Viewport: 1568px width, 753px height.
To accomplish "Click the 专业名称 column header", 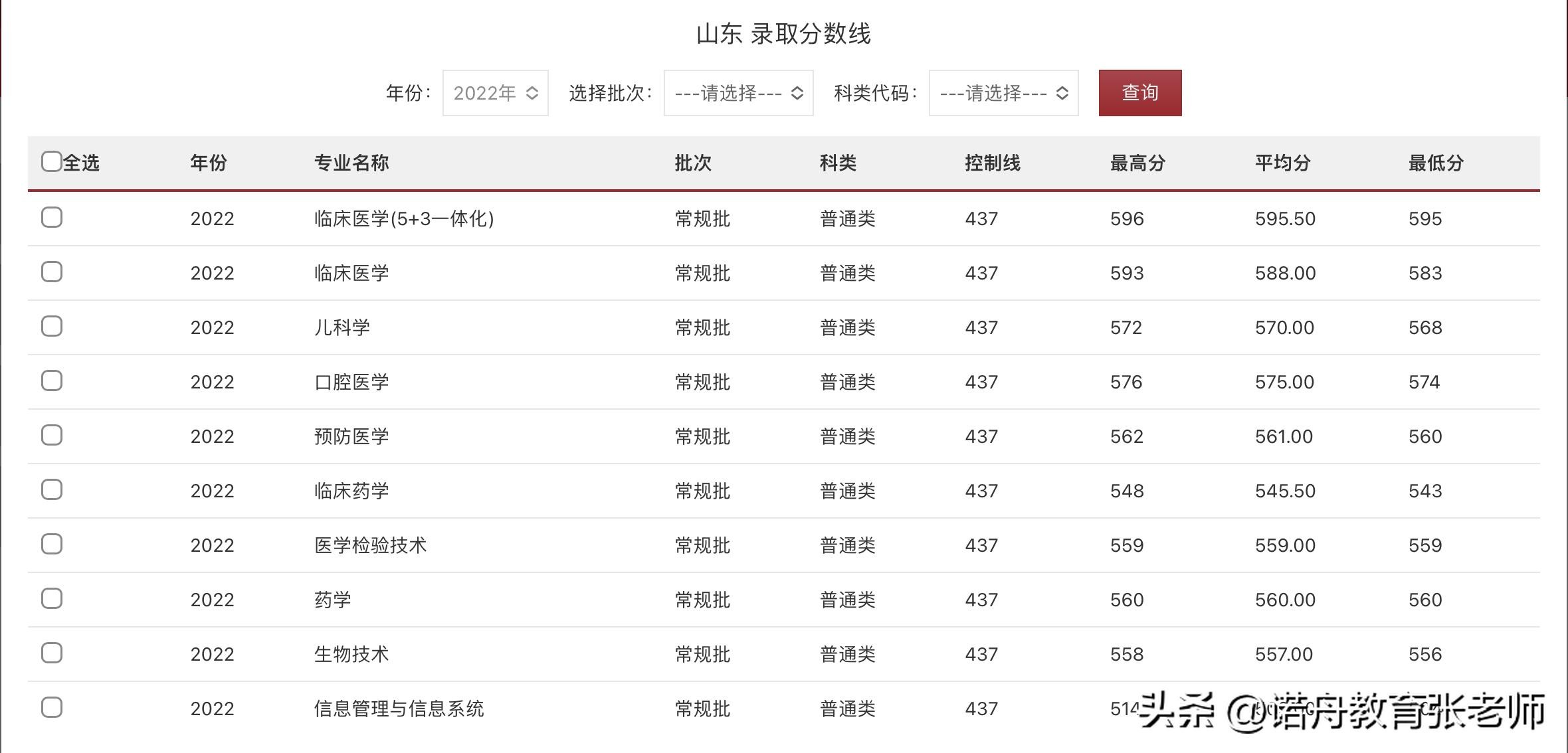I will point(351,163).
